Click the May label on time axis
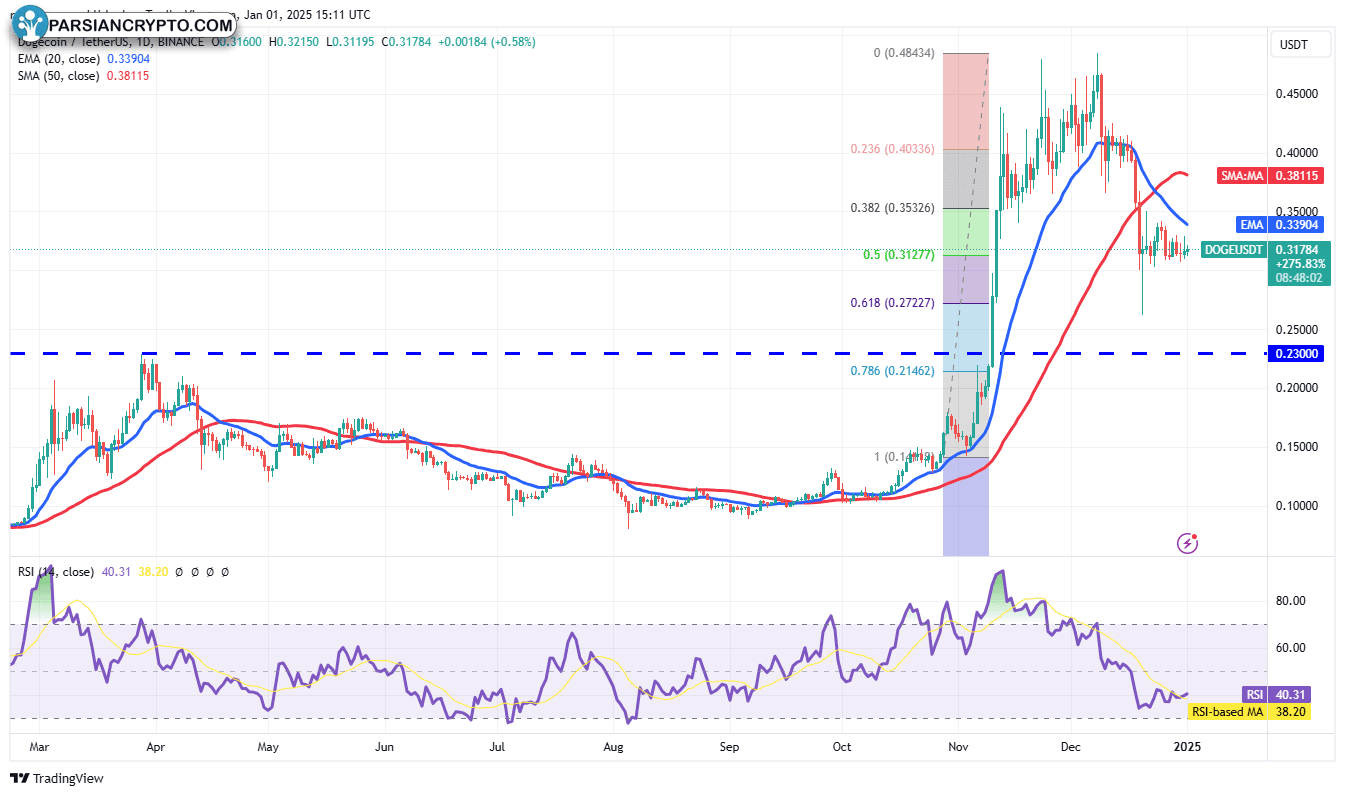1345x796 pixels. coord(267,746)
